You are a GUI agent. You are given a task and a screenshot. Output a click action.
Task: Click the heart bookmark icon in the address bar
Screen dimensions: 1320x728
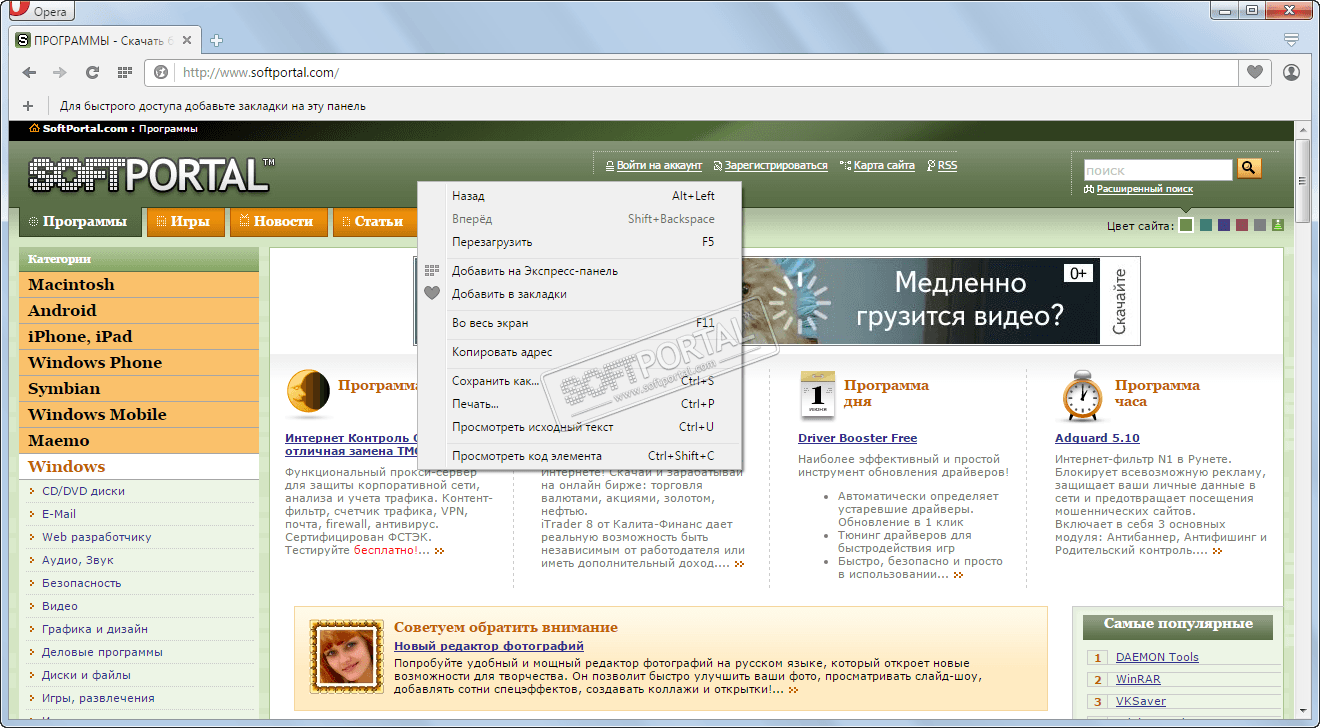tap(1254, 72)
